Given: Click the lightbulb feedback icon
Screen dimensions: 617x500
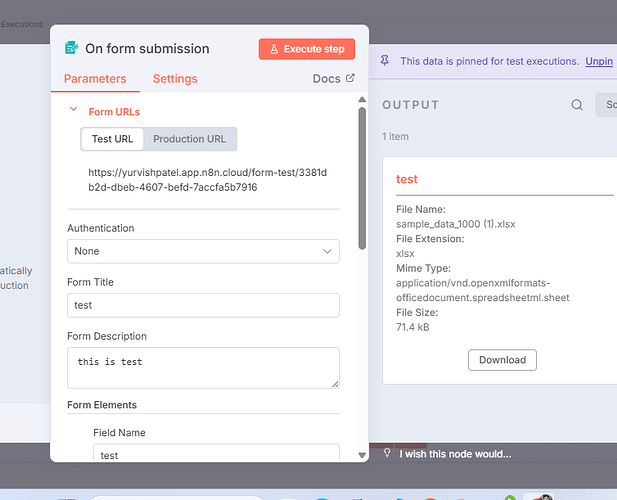Looking at the screenshot, I should (x=388, y=453).
